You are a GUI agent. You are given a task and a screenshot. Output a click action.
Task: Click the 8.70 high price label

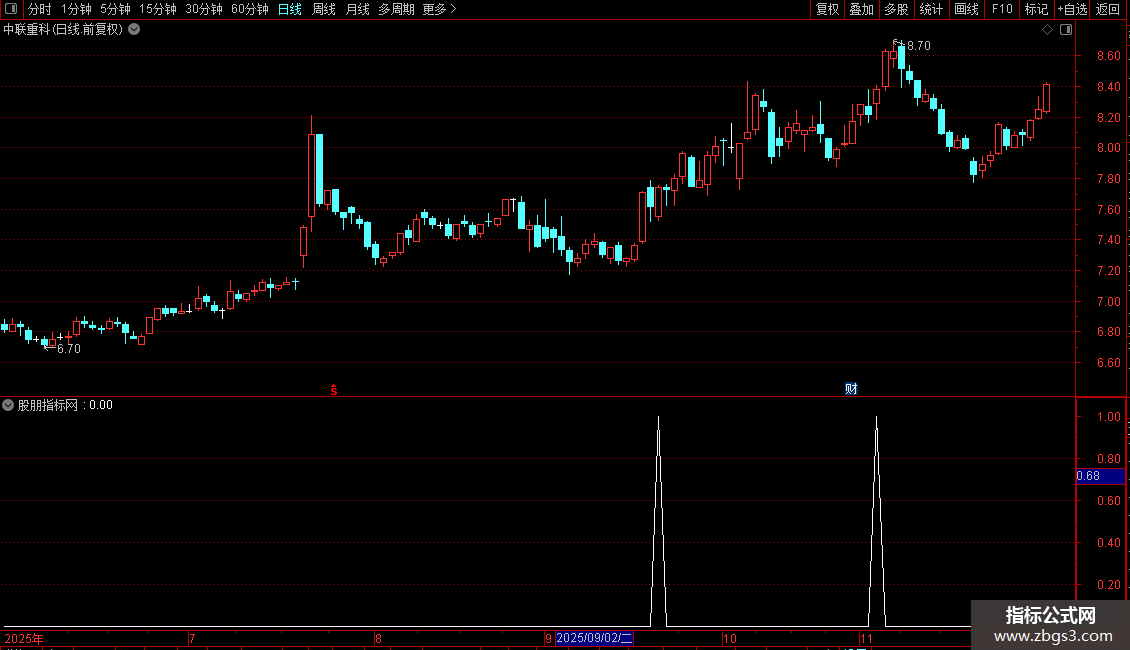click(918, 45)
